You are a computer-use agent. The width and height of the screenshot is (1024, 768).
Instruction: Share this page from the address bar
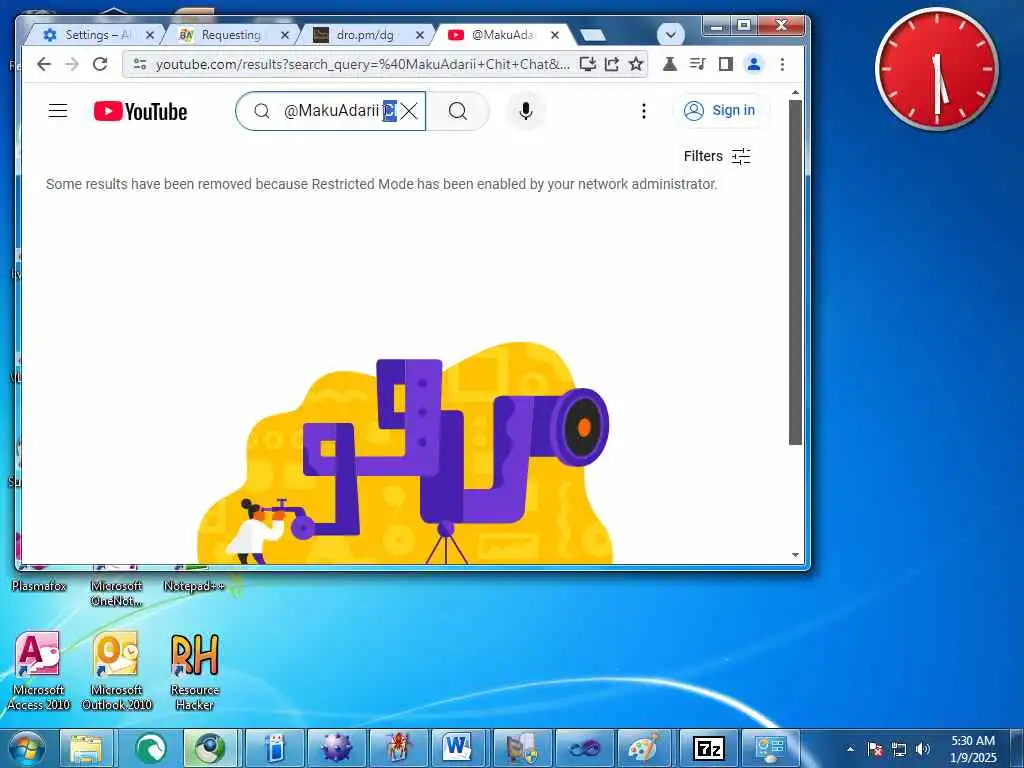(612, 64)
